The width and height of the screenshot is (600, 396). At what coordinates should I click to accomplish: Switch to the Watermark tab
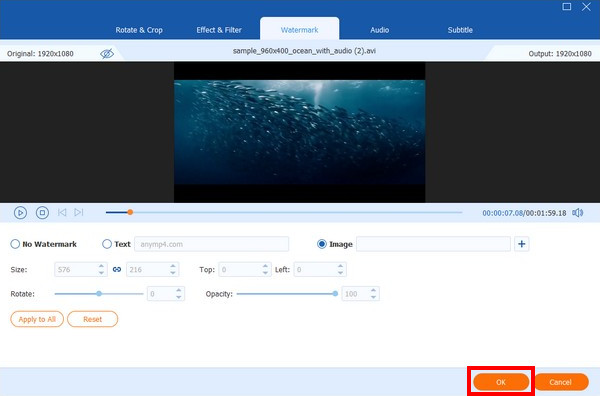pos(300,30)
